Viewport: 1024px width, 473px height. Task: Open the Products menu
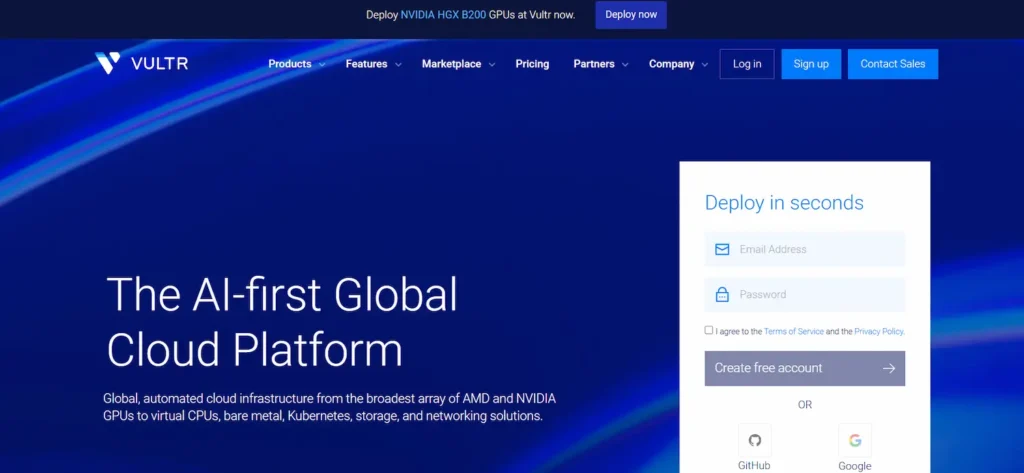tap(290, 64)
